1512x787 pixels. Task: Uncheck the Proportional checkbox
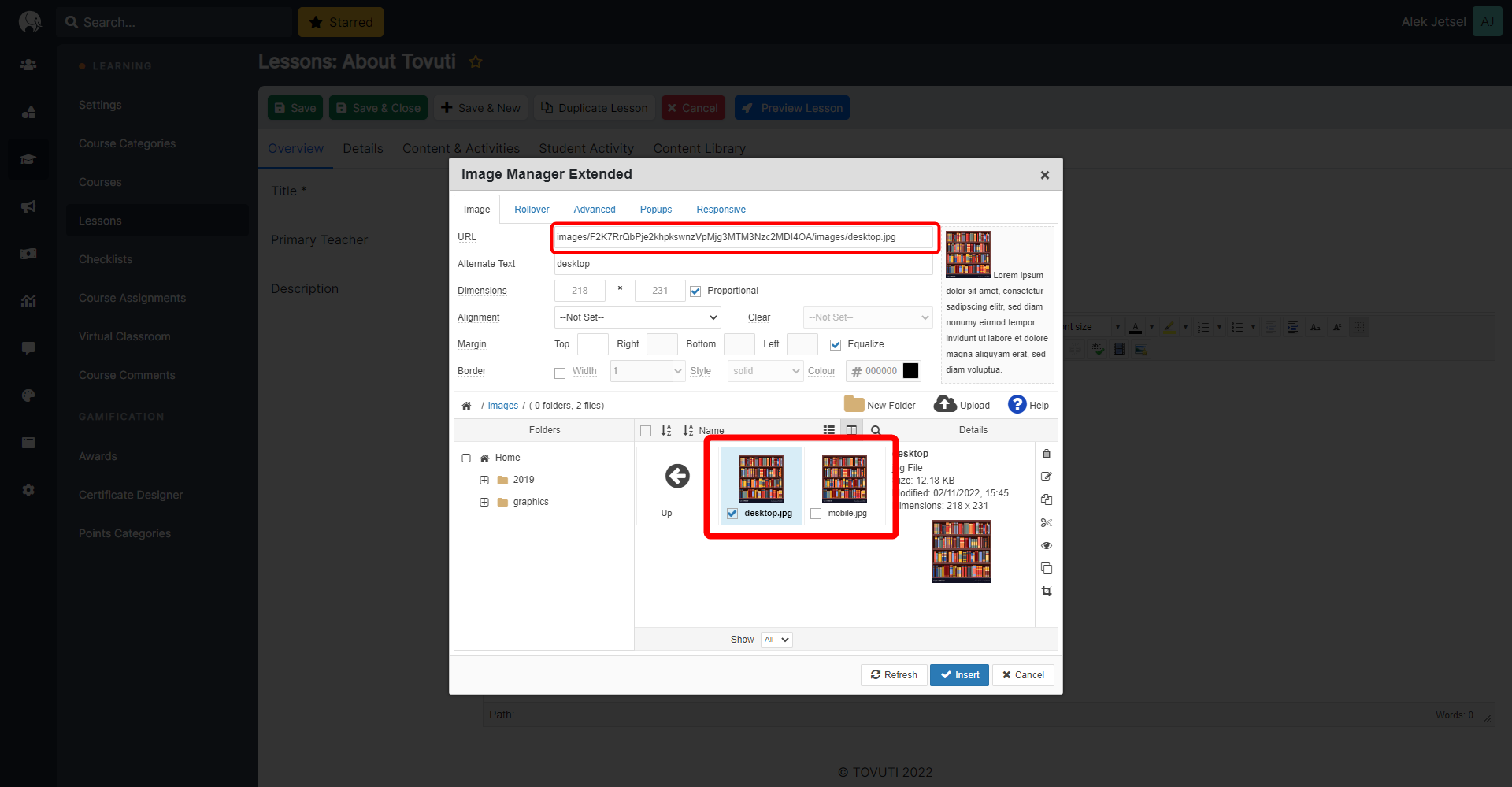click(695, 291)
